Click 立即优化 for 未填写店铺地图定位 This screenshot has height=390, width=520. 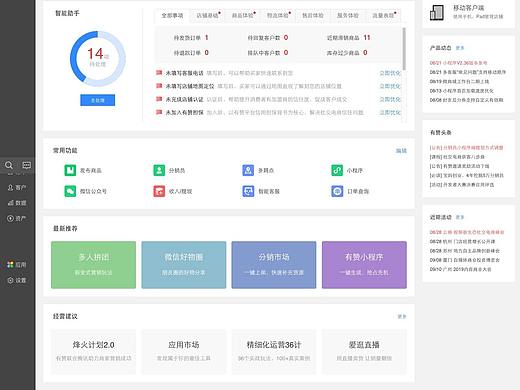click(390, 86)
